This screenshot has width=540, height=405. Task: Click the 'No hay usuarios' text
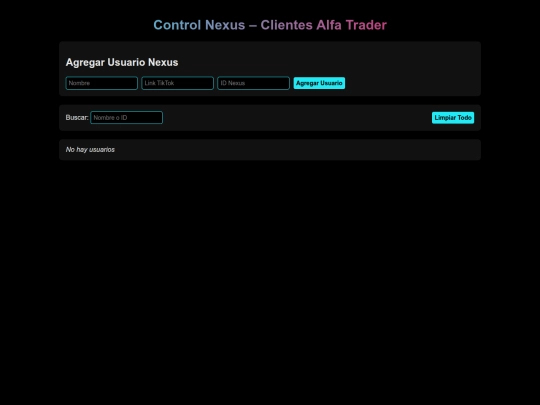[x=90, y=149]
